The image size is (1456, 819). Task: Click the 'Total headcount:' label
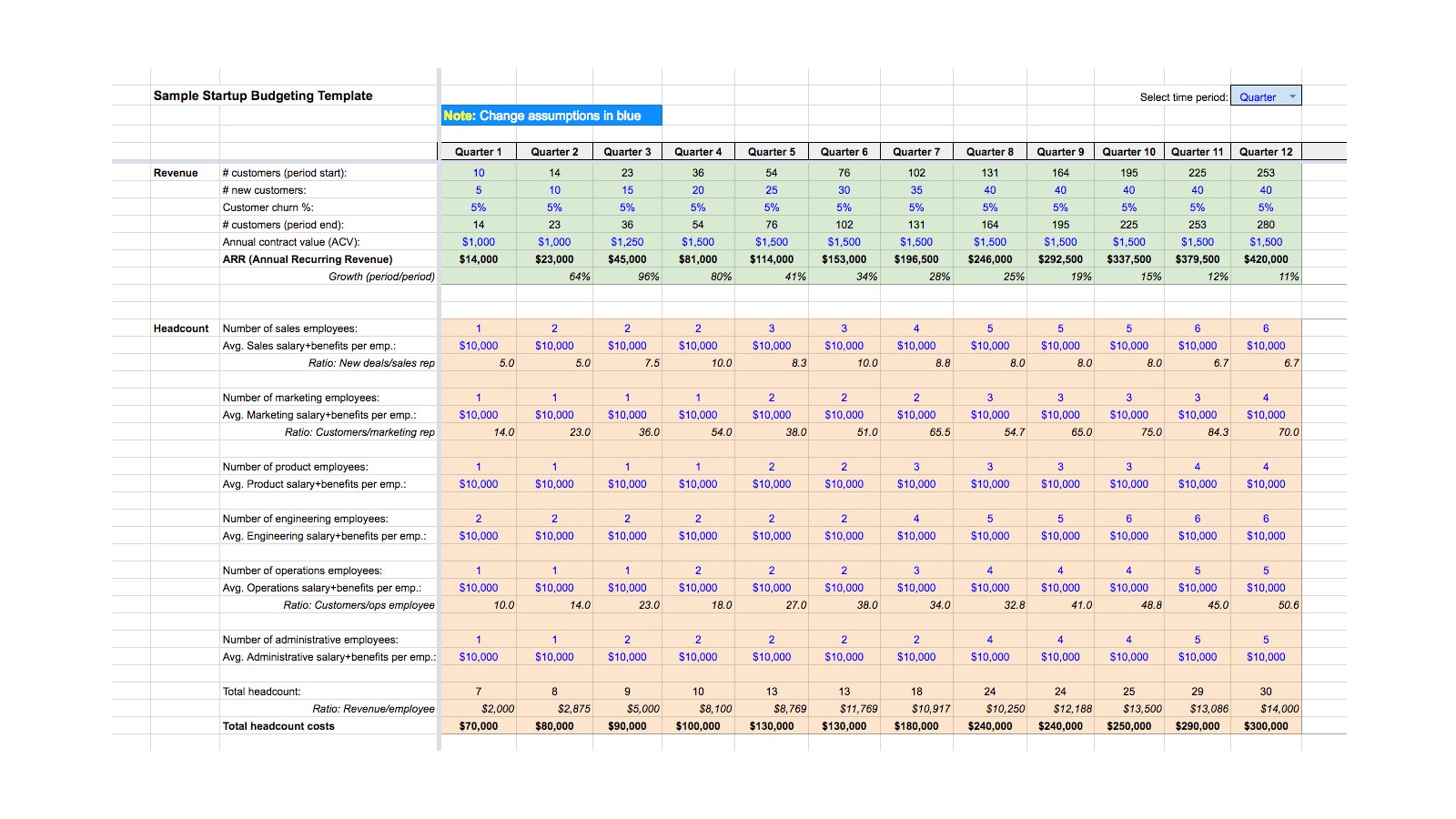coord(262,692)
